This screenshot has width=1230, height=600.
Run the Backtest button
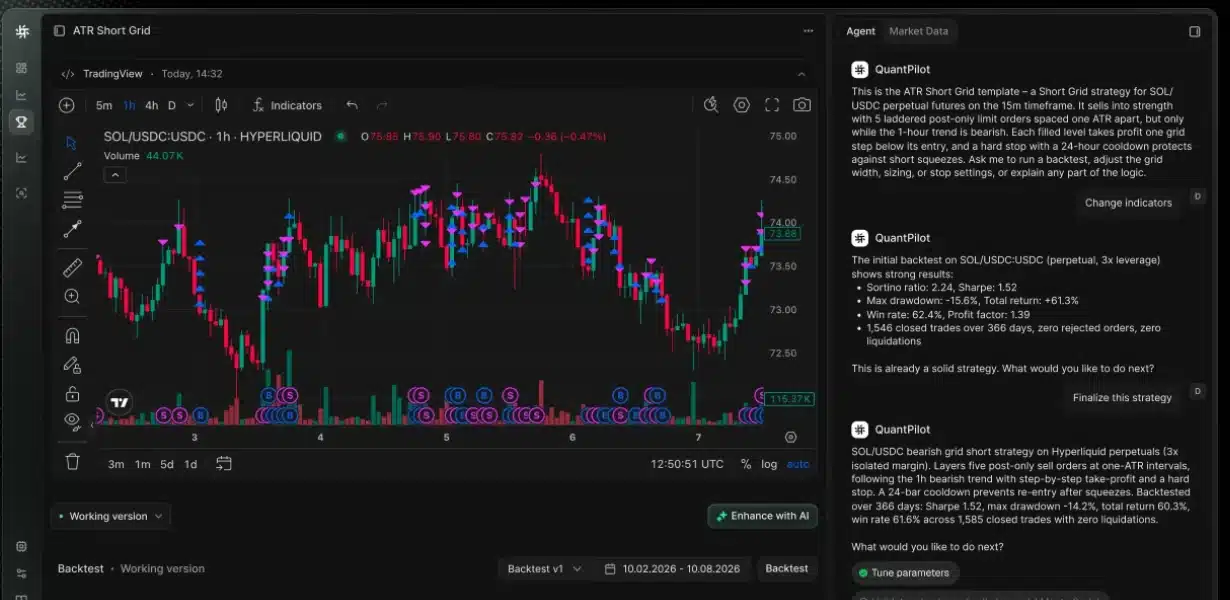pos(786,568)
